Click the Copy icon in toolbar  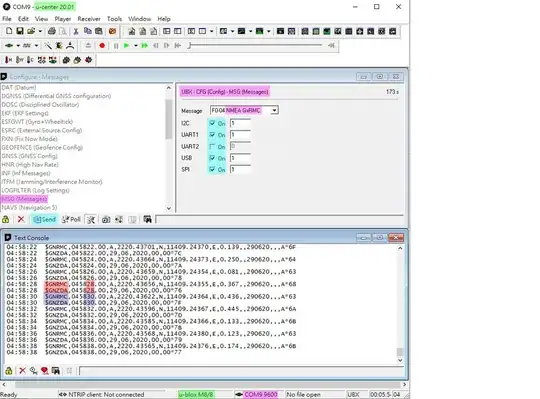click(x=87, y=31)
